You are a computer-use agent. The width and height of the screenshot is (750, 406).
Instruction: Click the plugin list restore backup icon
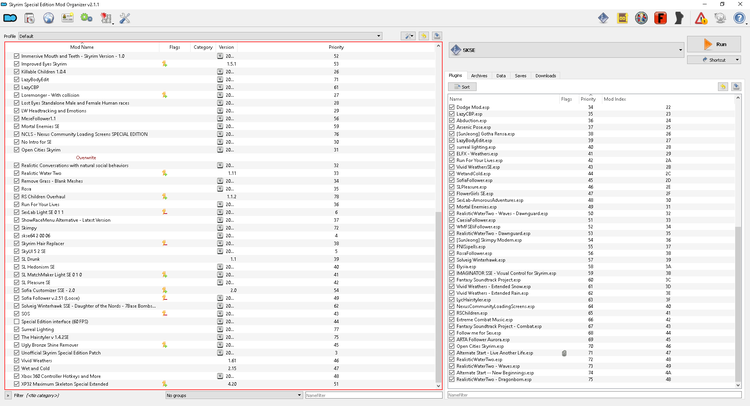coord(723,87)
